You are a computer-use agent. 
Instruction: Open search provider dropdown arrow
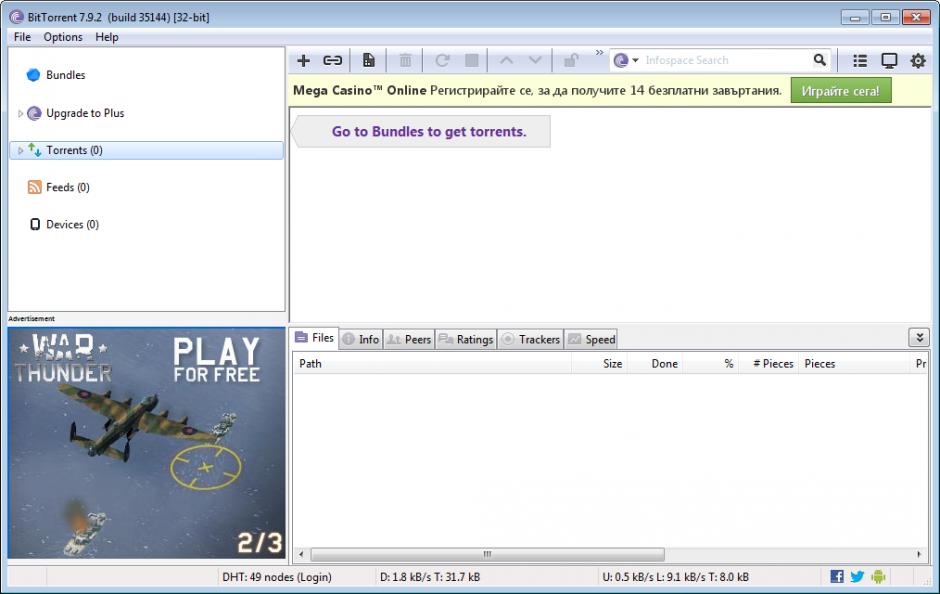pyautogui.click(x=635, y=61)
